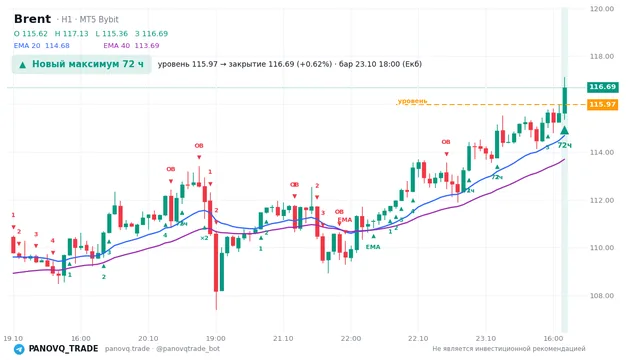Click the triangle icon in Новый максимум badge

[23, 64]
